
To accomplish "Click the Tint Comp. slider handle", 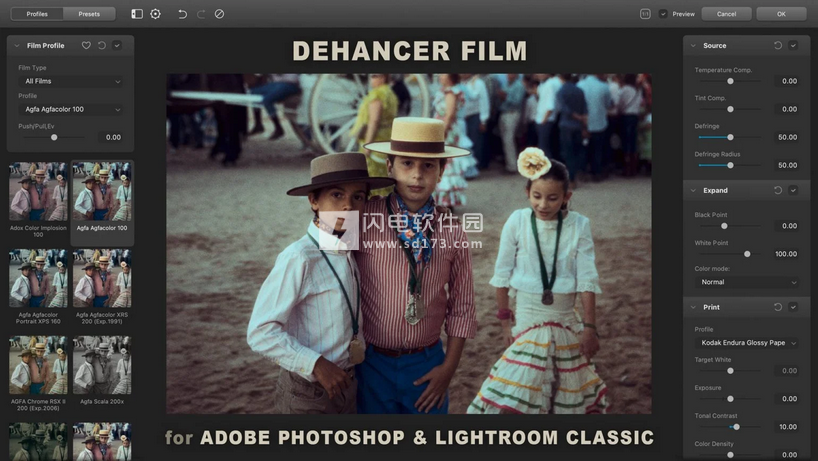I will (730, 109).
